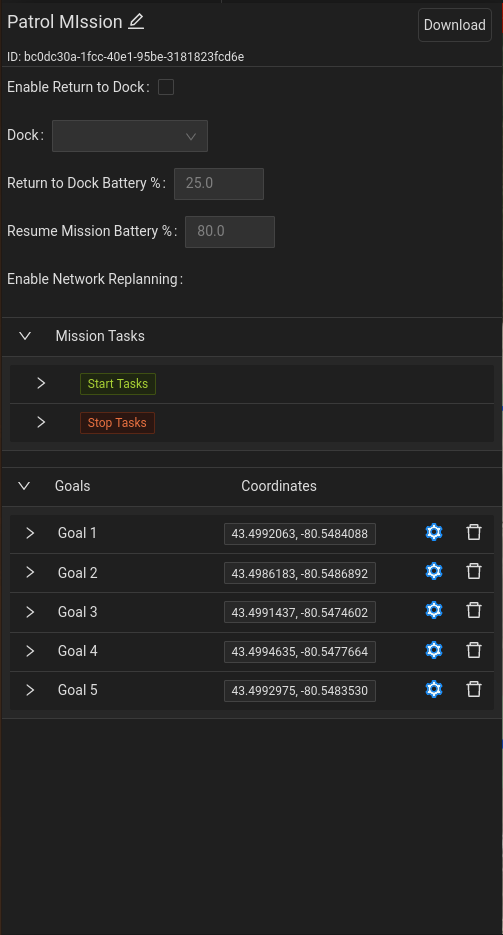The height and width of the screenshot is (935, 503).
Task: Open settings gear for Goal 2
Action: tap(434, 571)
